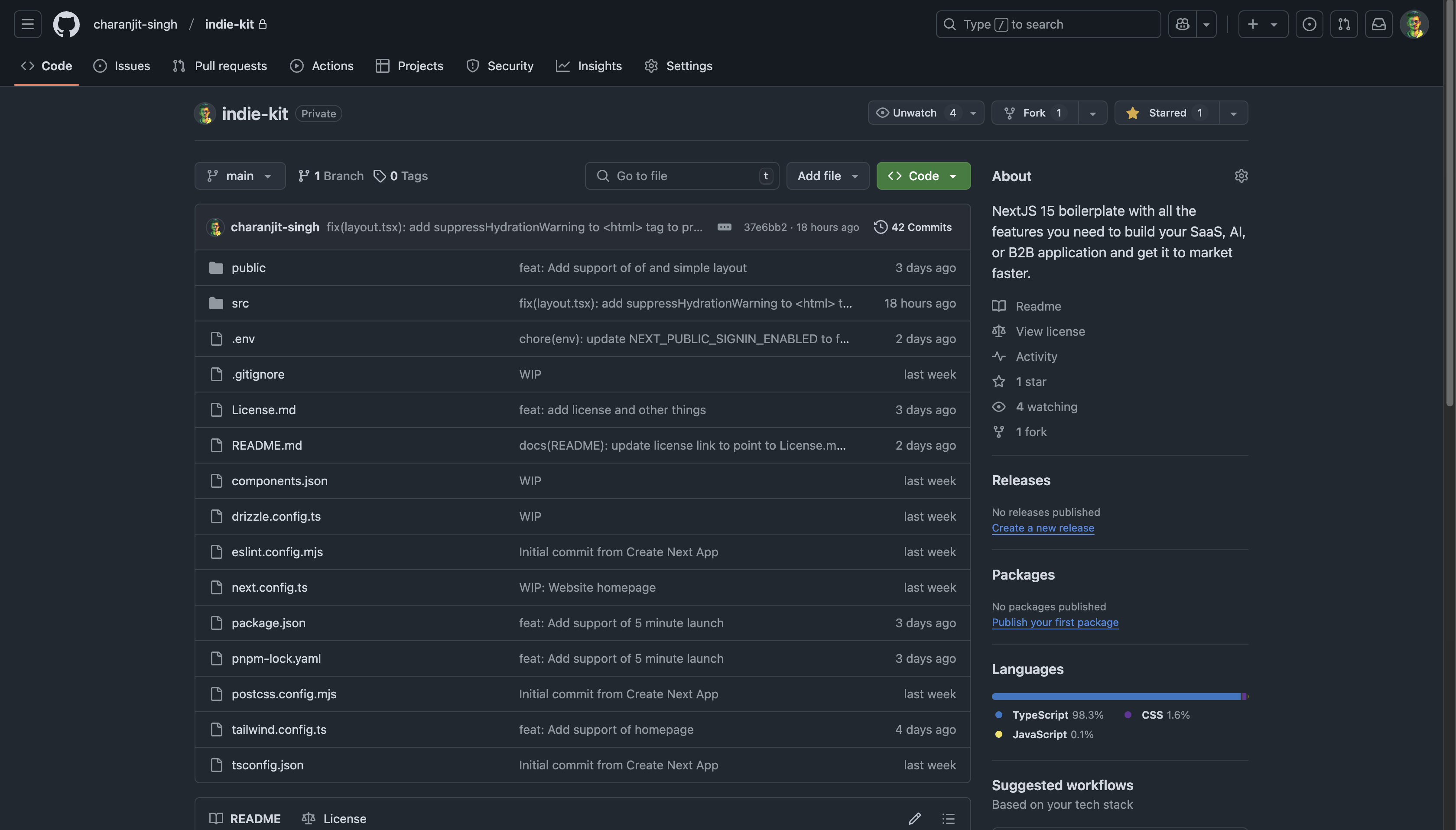Open the Copilot chat icon

(x=1182, y=24)
